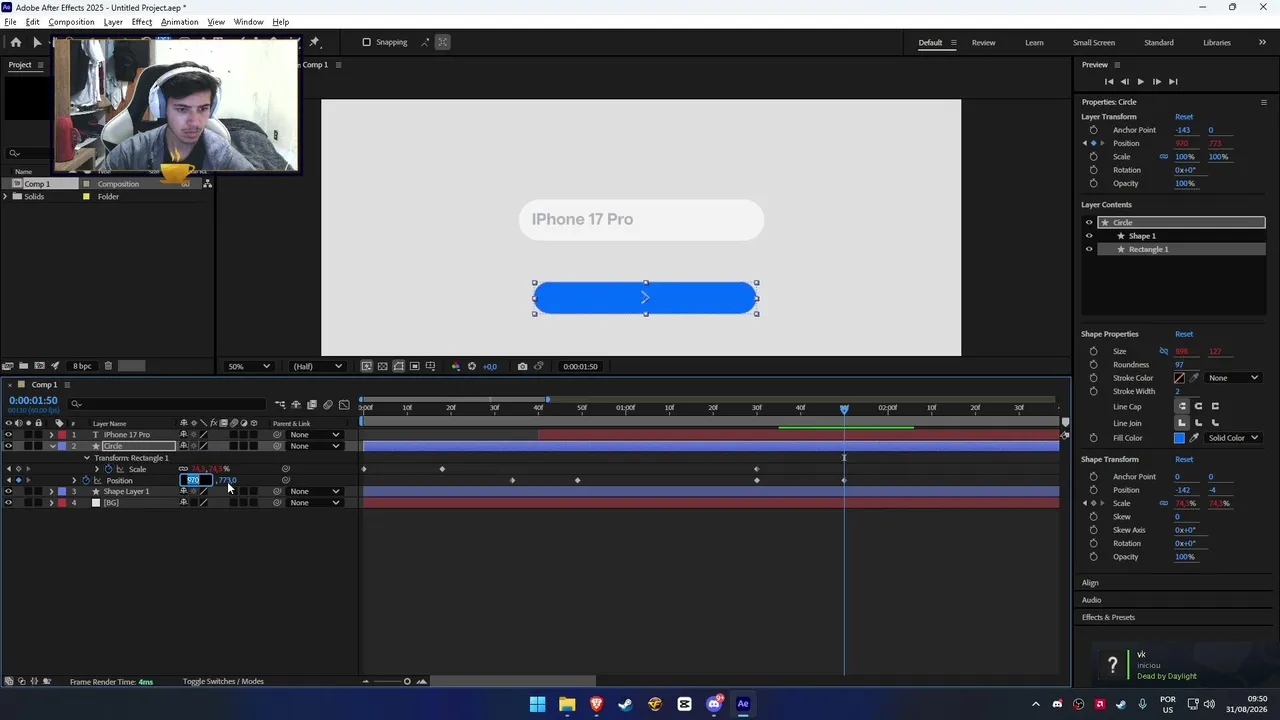Switch to the Review workspace

click(983, 43)
